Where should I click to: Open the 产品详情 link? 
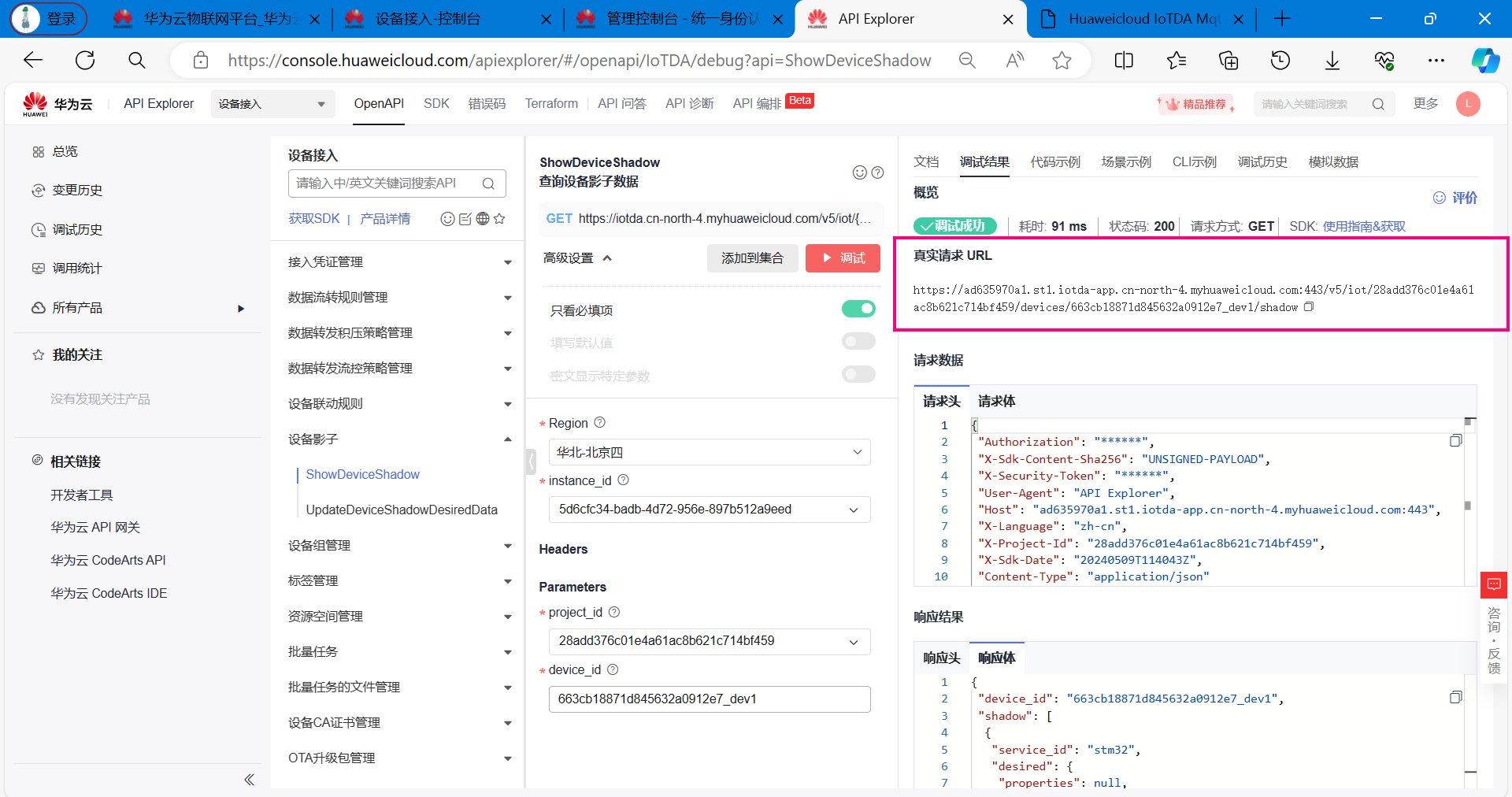pos(385,219)
